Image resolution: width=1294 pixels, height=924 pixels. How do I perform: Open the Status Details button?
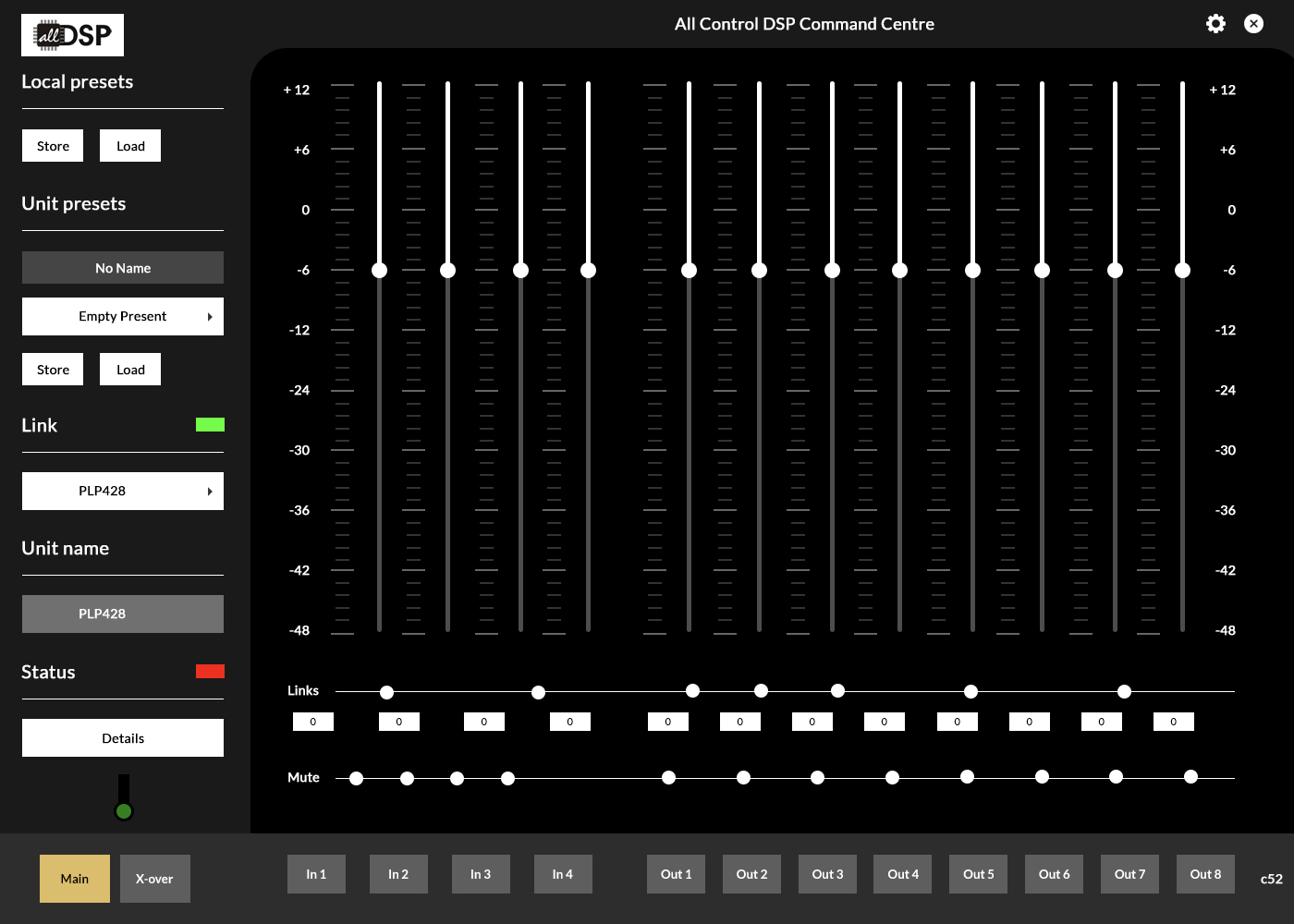pos(123,738)
